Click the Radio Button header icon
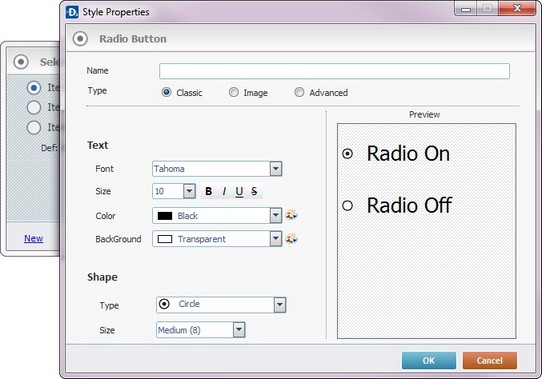The image size is (542, 379). point(80,39)
